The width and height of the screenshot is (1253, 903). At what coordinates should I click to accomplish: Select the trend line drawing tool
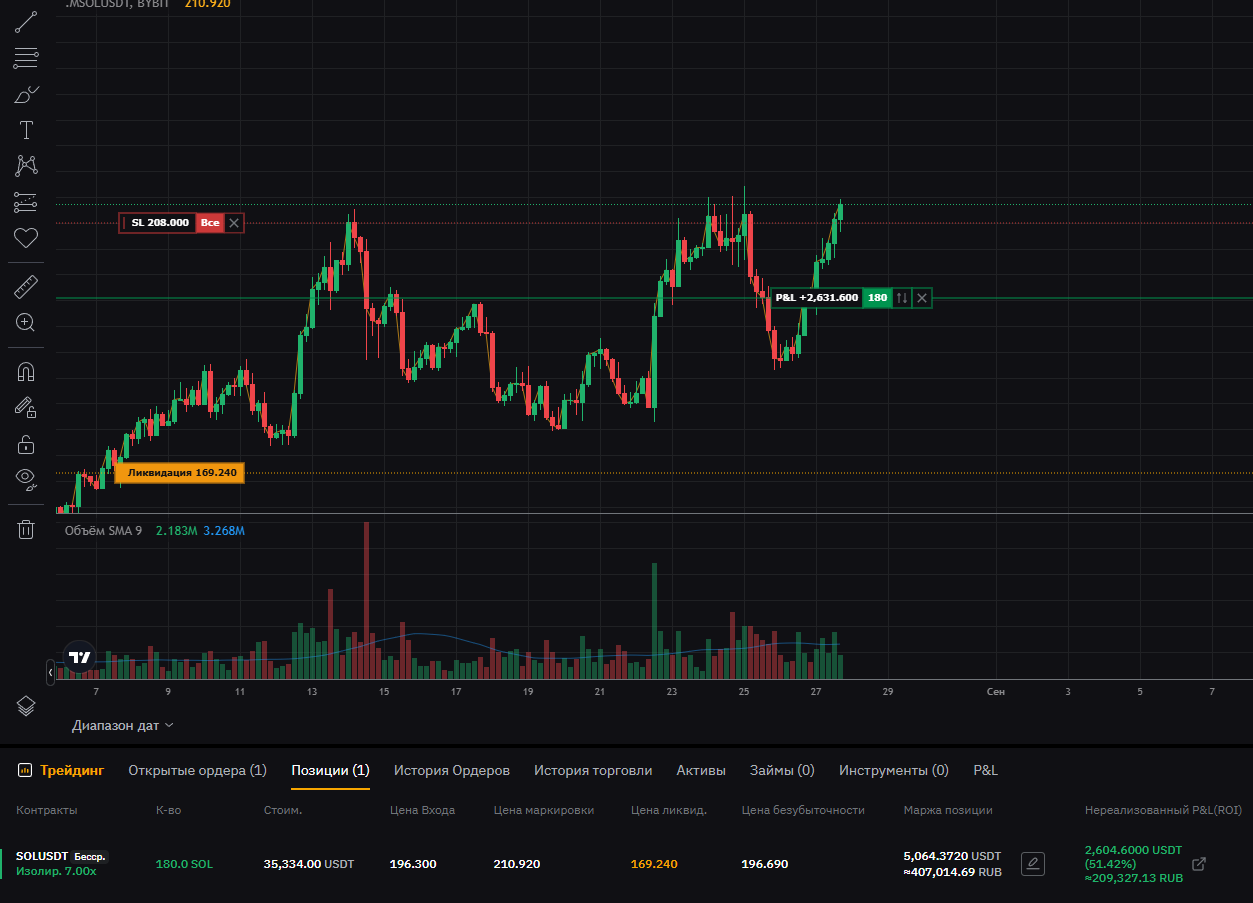pyautogui.click(x=26, y=22)
